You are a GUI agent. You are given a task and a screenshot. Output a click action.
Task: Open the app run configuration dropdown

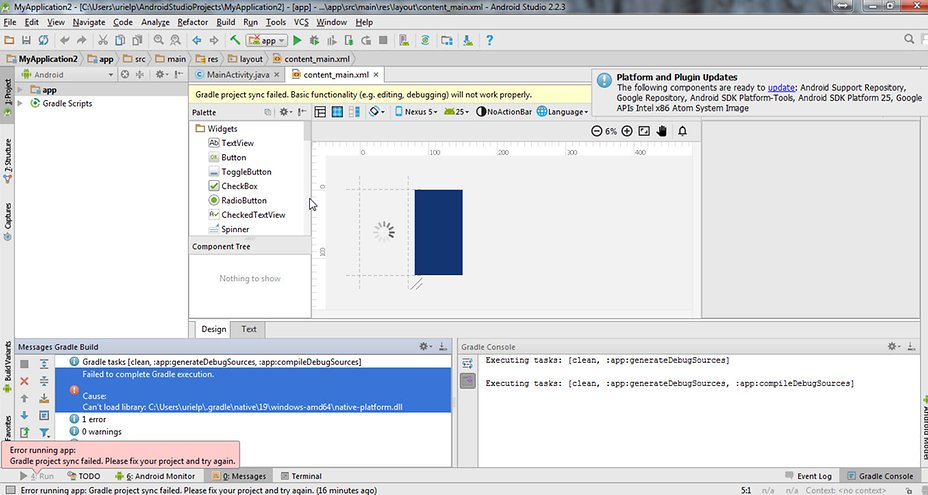[x=268, y=40]
